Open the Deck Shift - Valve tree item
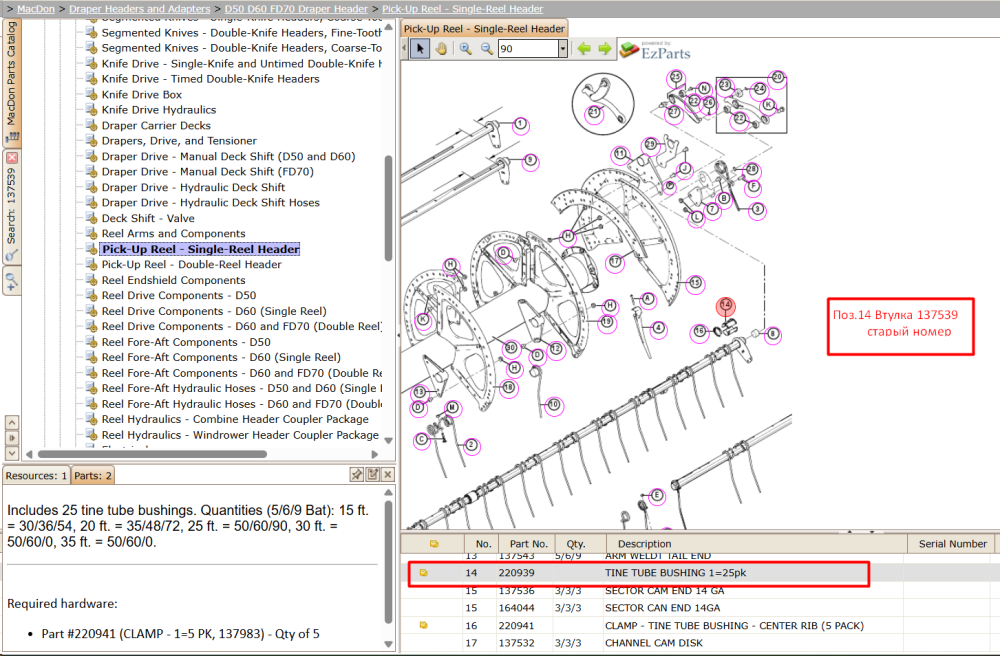1000x656 pixels. tap(148, 218)
